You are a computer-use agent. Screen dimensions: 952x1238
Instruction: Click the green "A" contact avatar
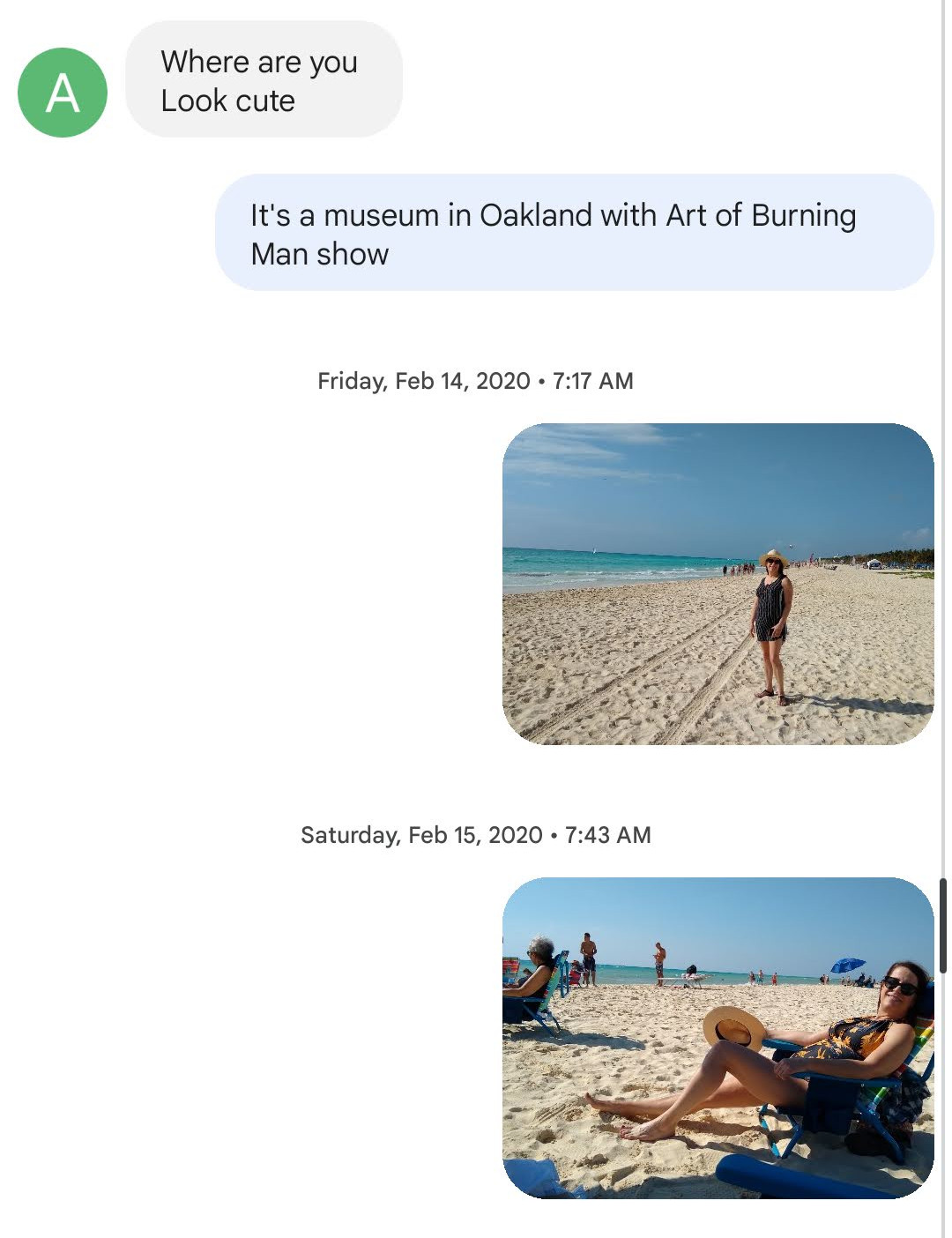tap(63, 93)
